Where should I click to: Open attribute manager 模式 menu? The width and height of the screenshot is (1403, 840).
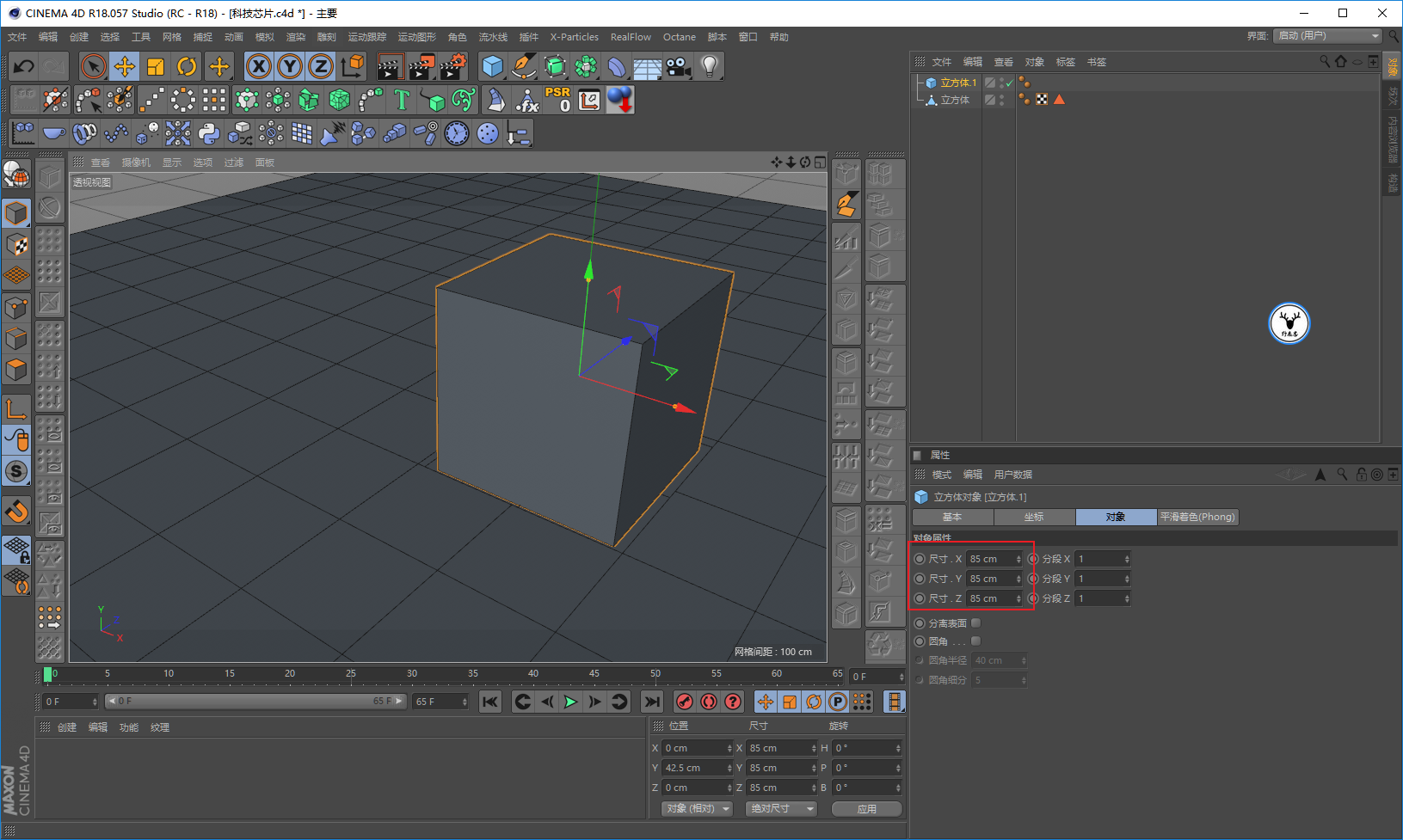[x=942, y=475]
